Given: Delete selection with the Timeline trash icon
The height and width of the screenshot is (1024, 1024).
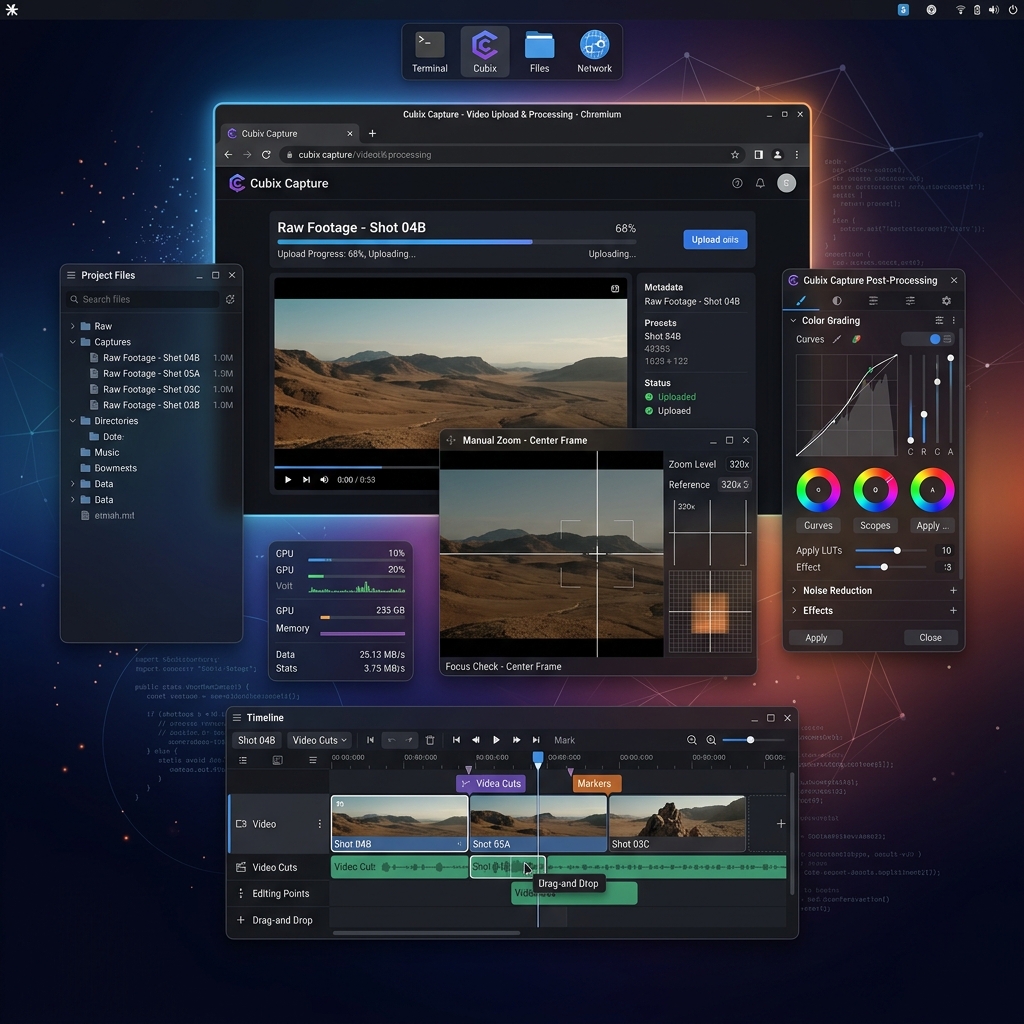Looking at the screenshot, I should coord(430,740).
